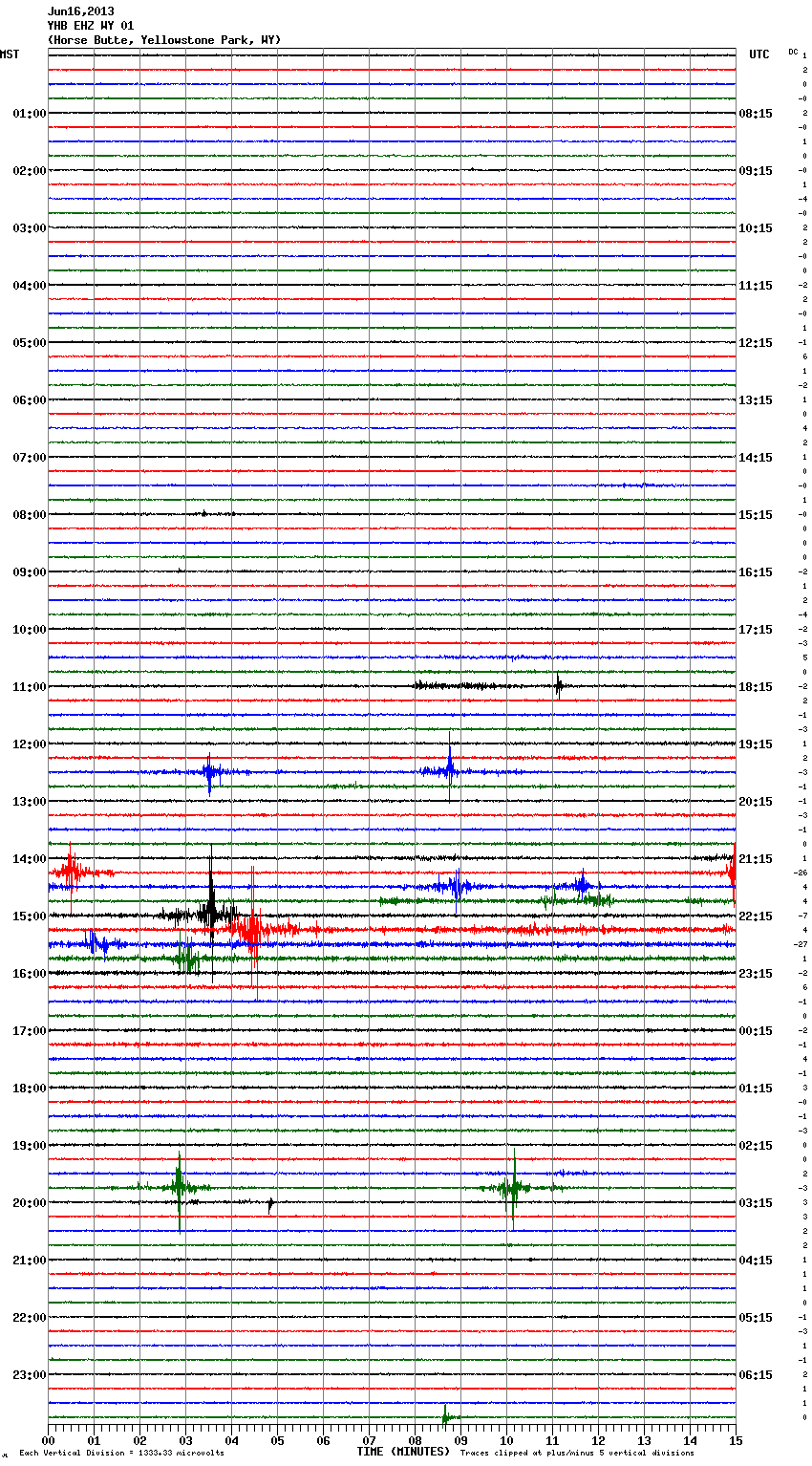Click the '18:15' UTC time label
Viewport: 812px width, 1466px height.
(x=756, y=687)
